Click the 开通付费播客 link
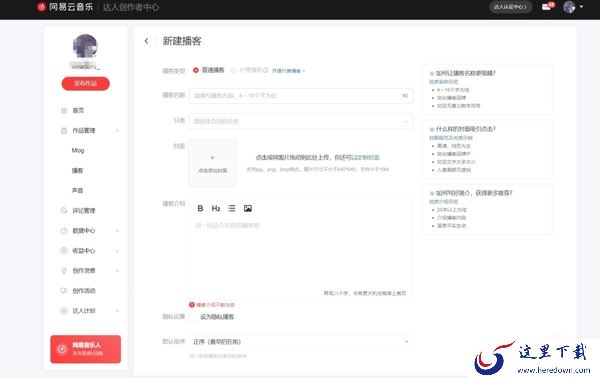Image resolution: width=600 pixels, height=378 pixels. [x=288, y=71]
